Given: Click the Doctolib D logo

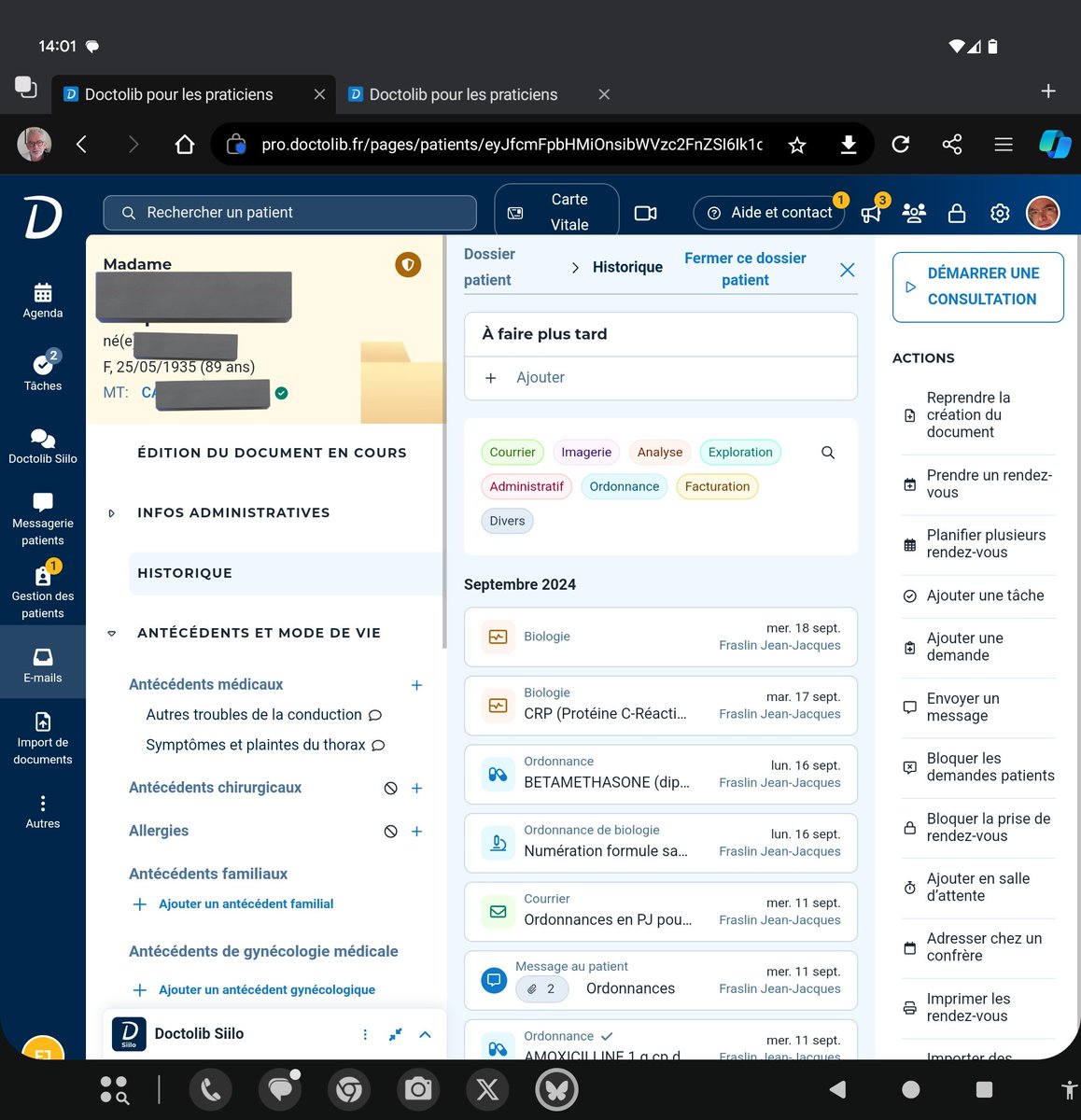Looking at the screenshot, I should tap(43, 217).
